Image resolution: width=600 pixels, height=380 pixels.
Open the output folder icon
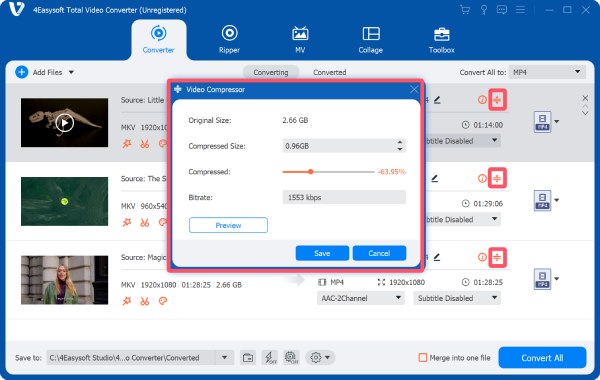pos(248,357)
